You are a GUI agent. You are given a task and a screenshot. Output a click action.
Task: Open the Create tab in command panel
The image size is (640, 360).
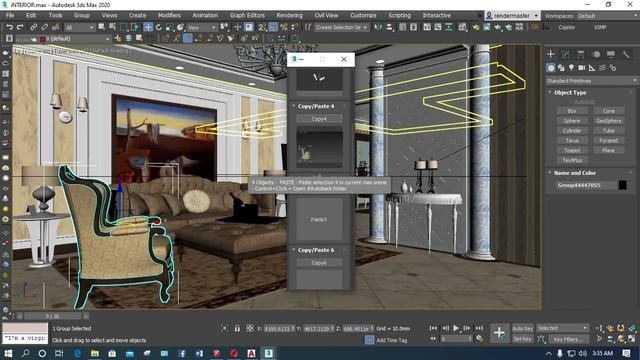(551, 54)
